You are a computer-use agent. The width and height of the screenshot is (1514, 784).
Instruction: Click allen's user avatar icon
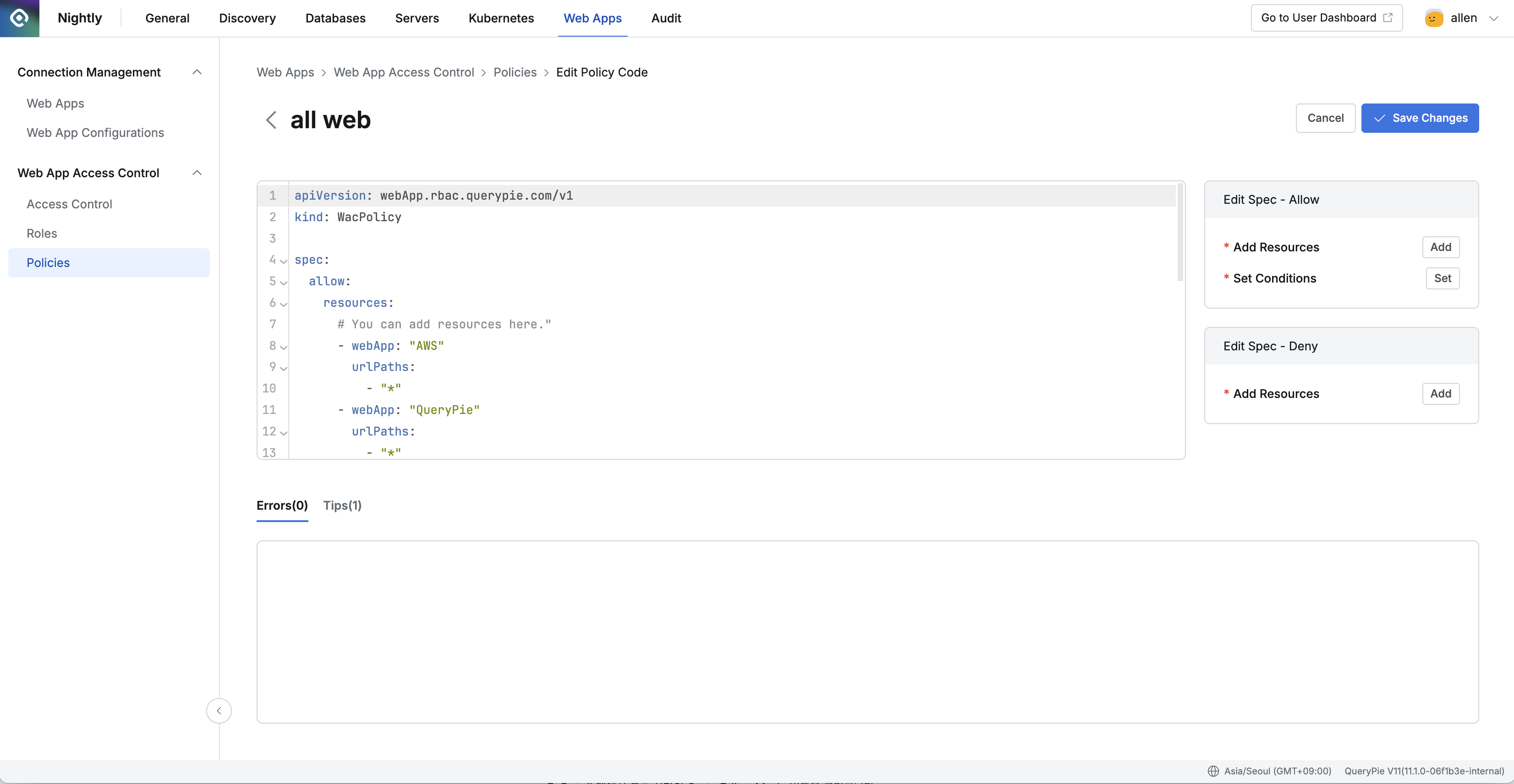(x=1433, y=18)
